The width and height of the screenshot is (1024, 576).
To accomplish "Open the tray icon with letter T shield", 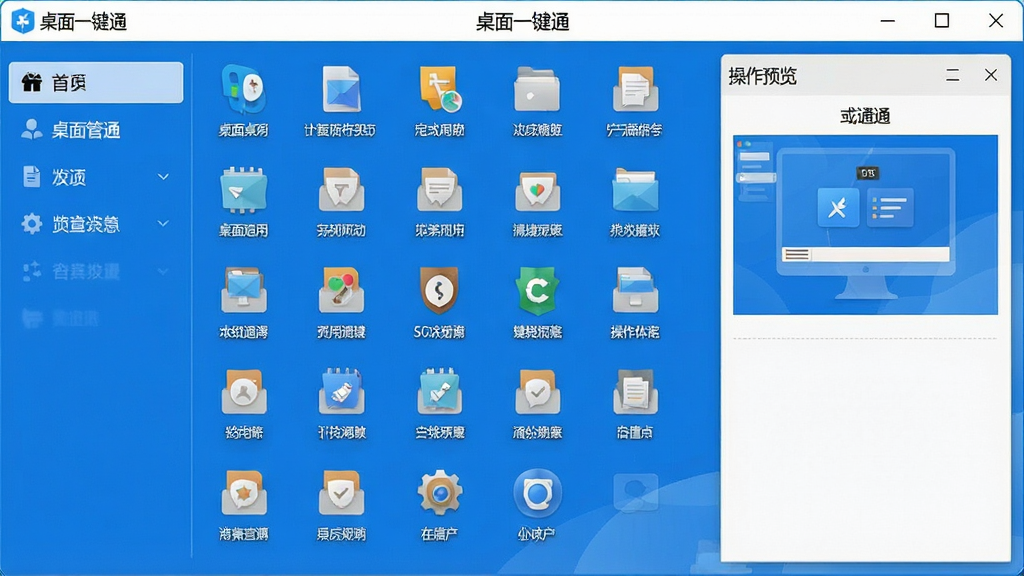I will point(341,190).
